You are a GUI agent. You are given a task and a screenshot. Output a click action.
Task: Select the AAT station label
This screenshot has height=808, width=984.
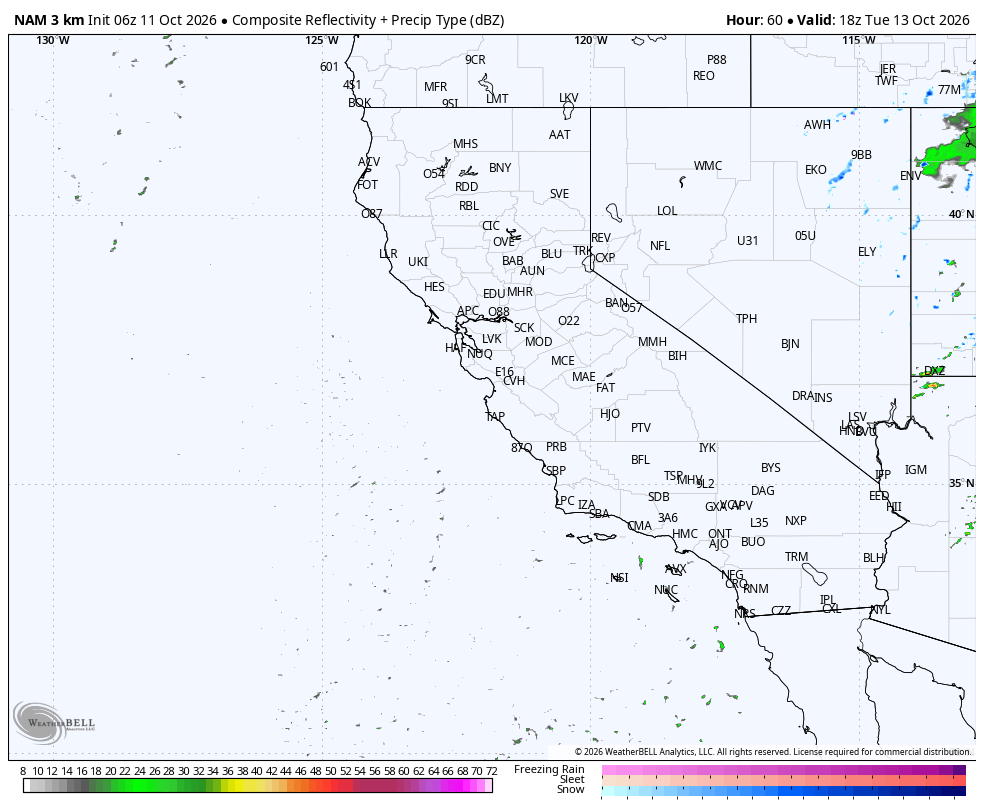[x=560, y=136]
